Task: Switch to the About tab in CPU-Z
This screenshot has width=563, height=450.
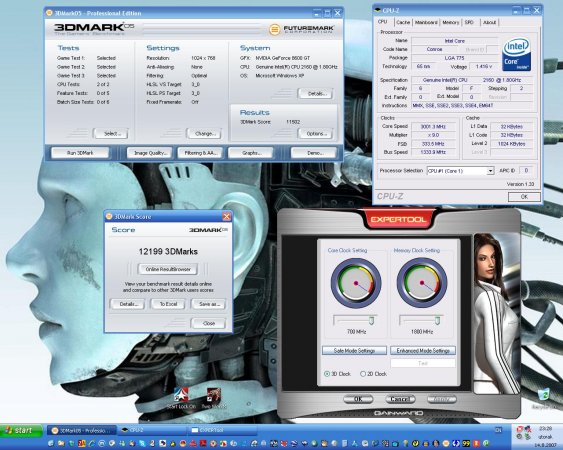Action: pyautogui.click(x=489, y=22)
